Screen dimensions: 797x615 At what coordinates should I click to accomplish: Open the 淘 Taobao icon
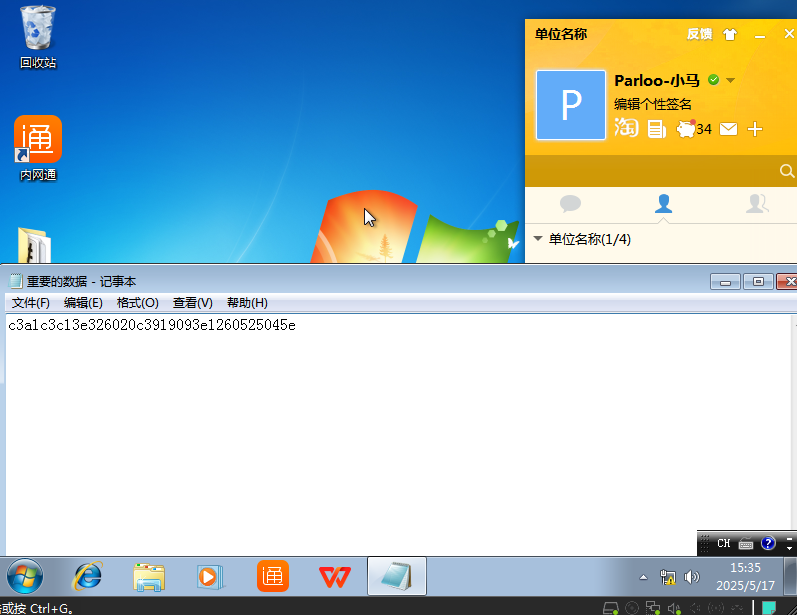coord(626,128)
